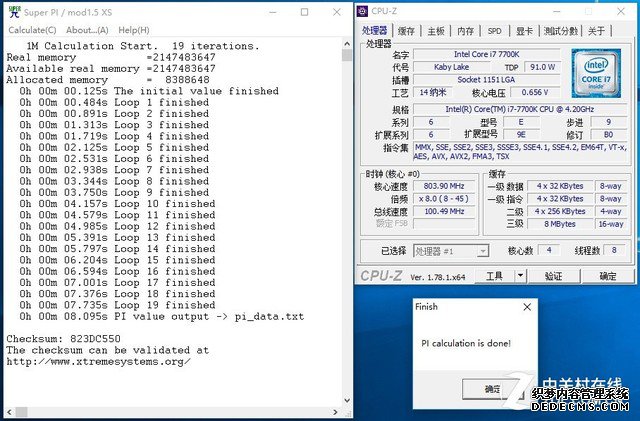Image resolution: width=640 pixels, height=421 pixels.
Task: Click the '91.0 W' TDP value
Action: 542,67
